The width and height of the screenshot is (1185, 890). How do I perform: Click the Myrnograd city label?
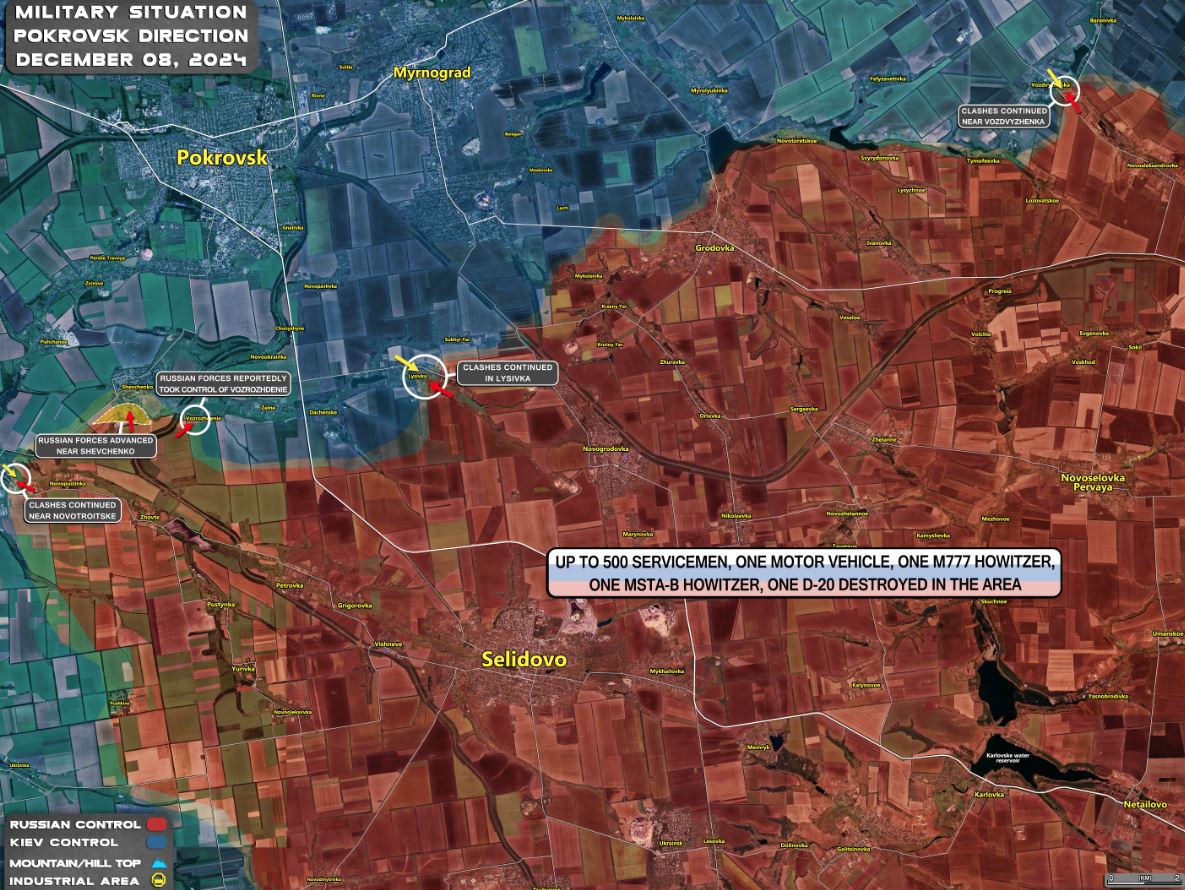click(x=432, y=73)
